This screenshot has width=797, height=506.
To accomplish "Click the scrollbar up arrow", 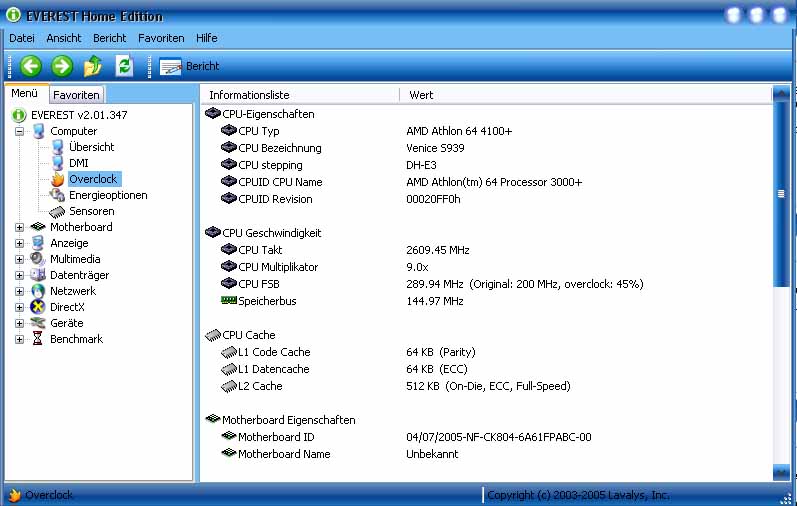I will pyautogui.click(x=781, y=94).
